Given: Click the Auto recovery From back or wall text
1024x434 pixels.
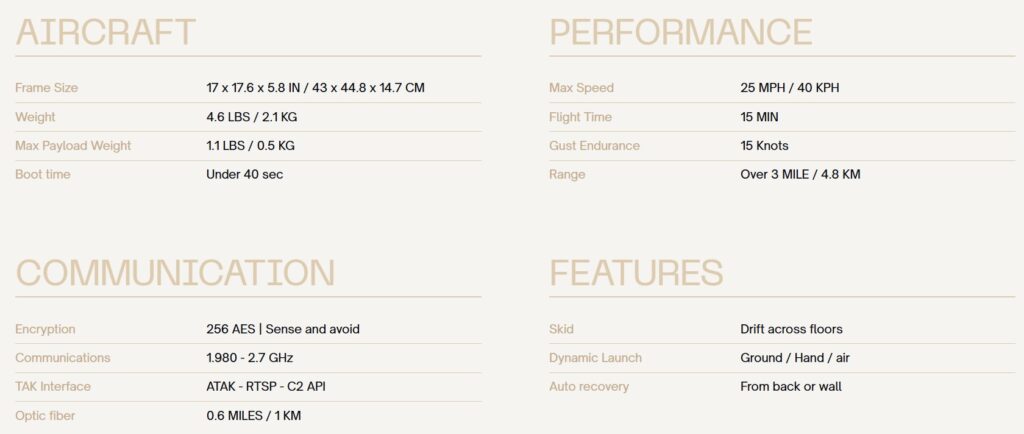Looking at the screenshot, I should coord(791,386).
